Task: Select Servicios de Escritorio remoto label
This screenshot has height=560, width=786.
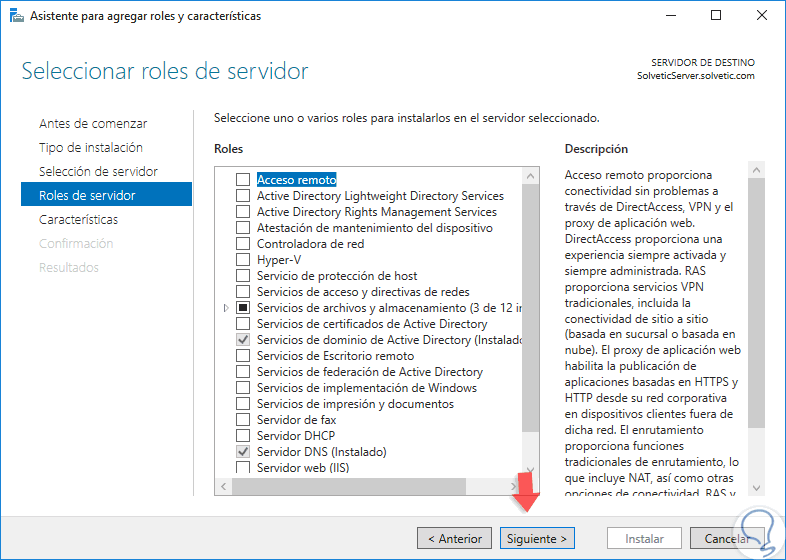Action: 335,355
